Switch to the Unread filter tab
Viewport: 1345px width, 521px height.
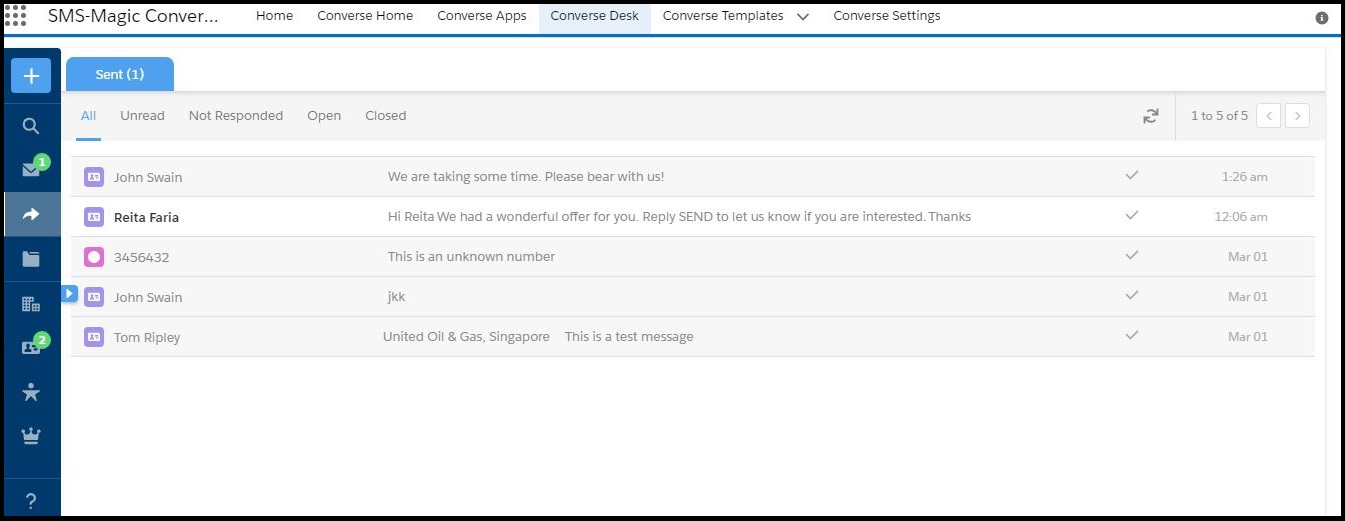pos(142,116)
